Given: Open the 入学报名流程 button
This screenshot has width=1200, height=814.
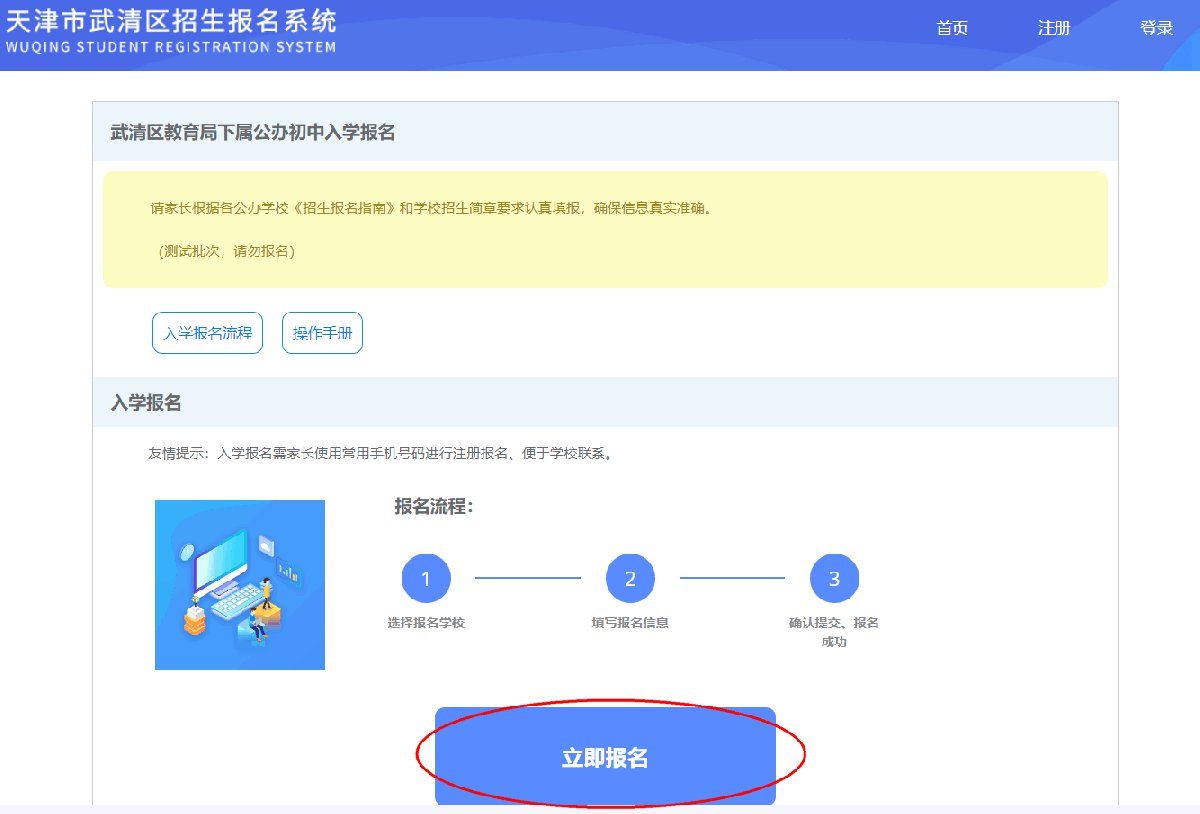Looking at the screenshot, I should [207, 333].
